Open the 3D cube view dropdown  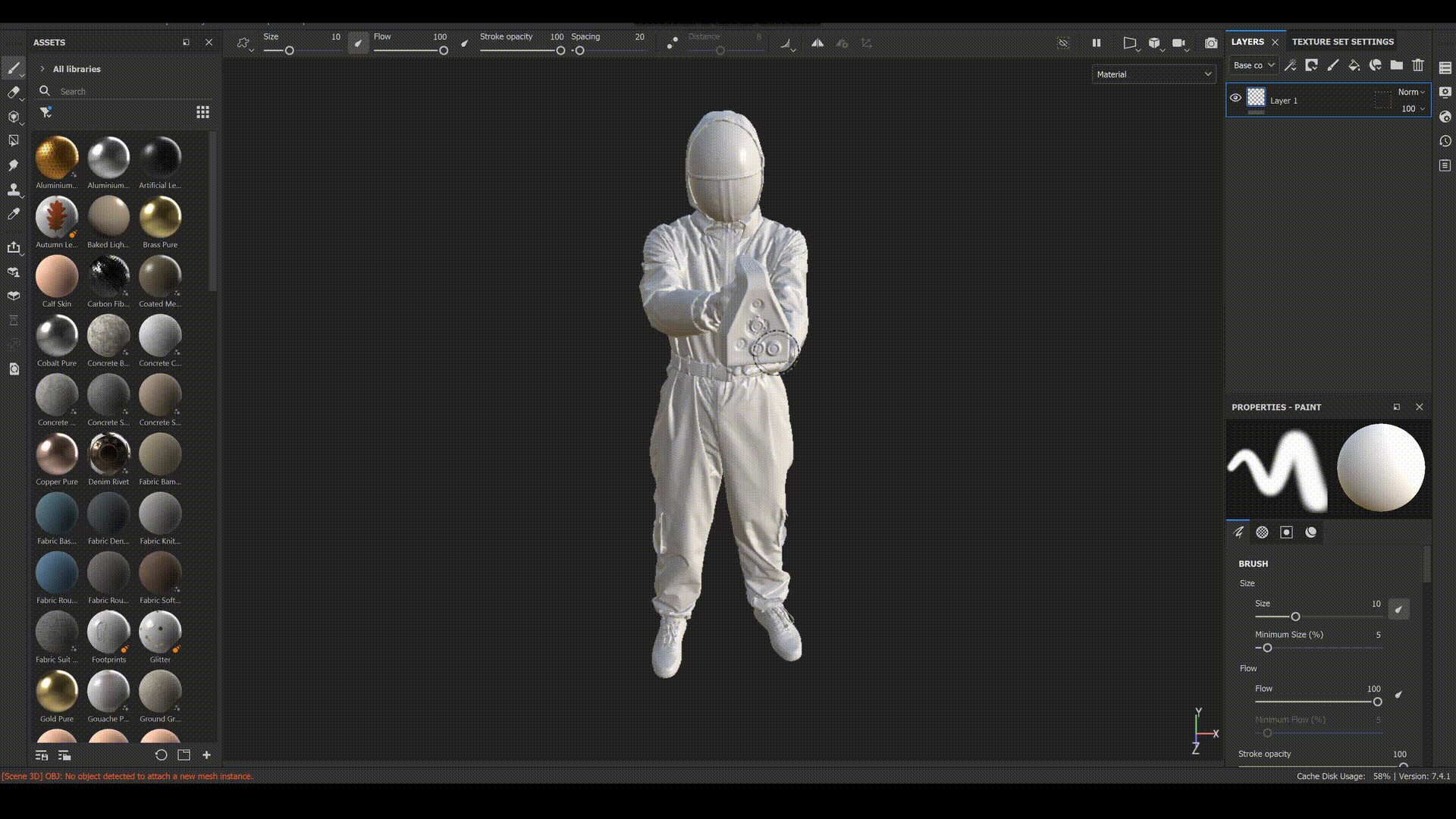click(1156, 44)
